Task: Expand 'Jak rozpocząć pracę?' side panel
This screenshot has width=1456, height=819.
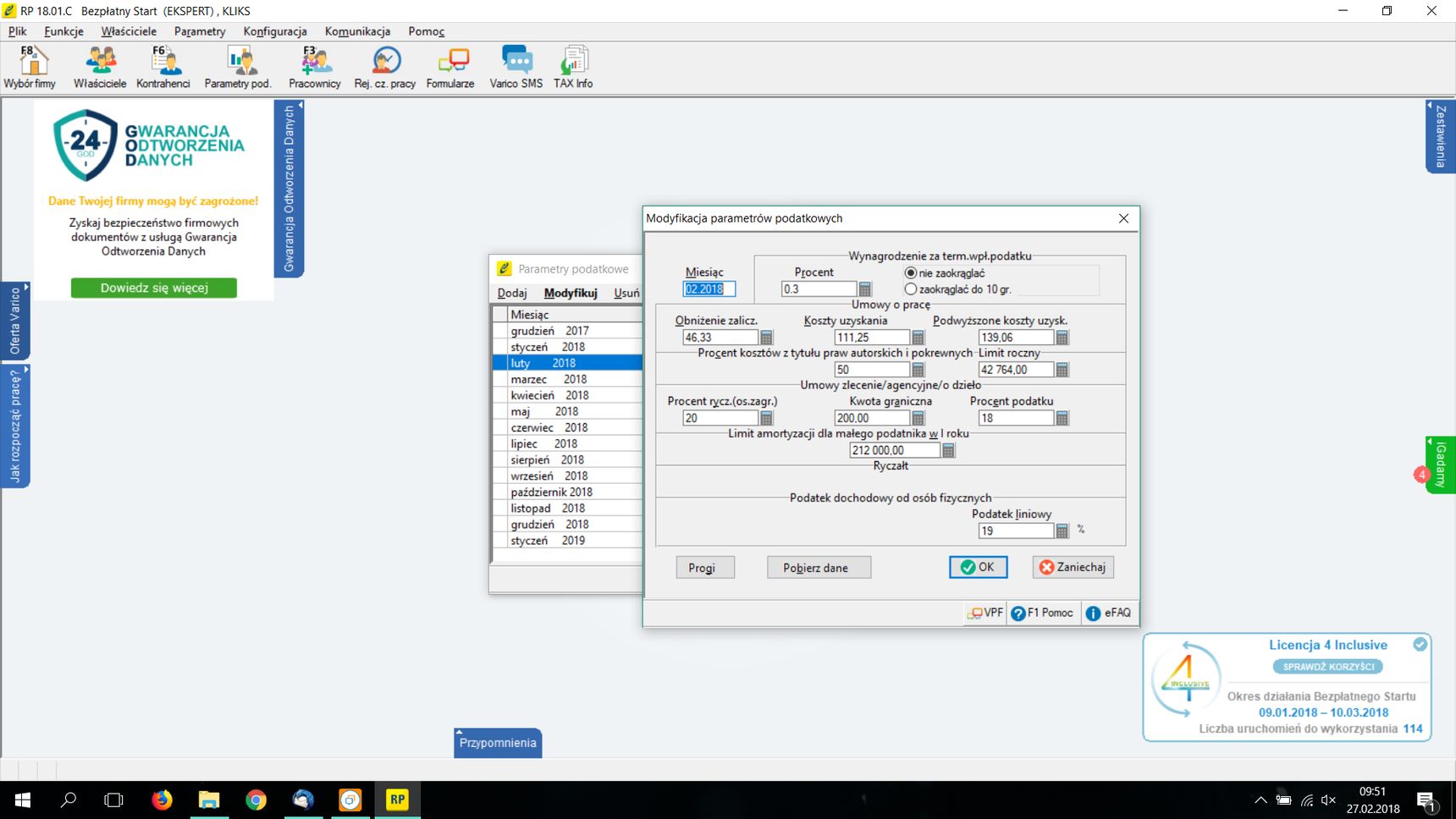Action: point(15,426)
